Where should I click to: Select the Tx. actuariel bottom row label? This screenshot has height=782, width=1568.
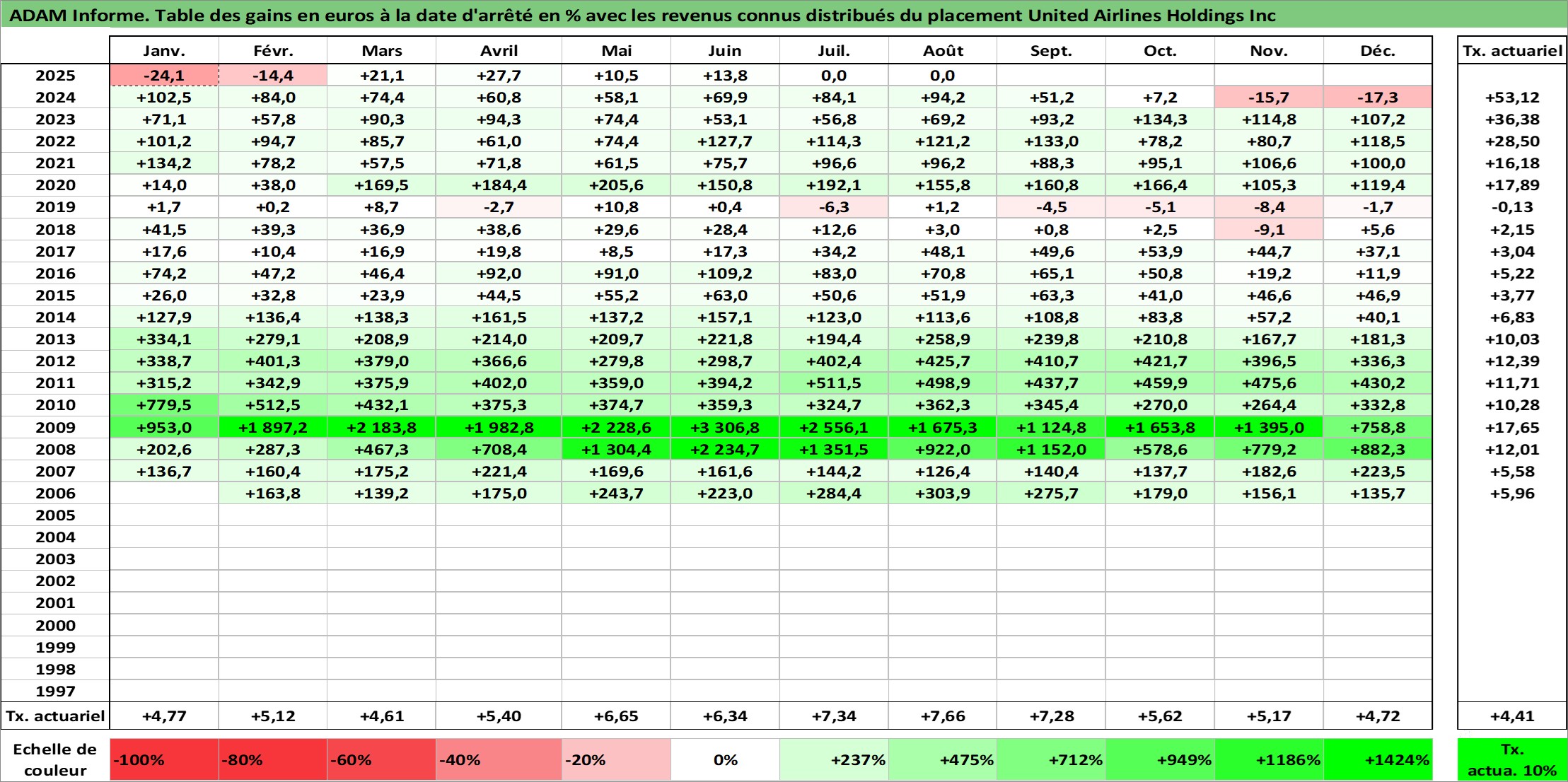(x=55, y=716)
